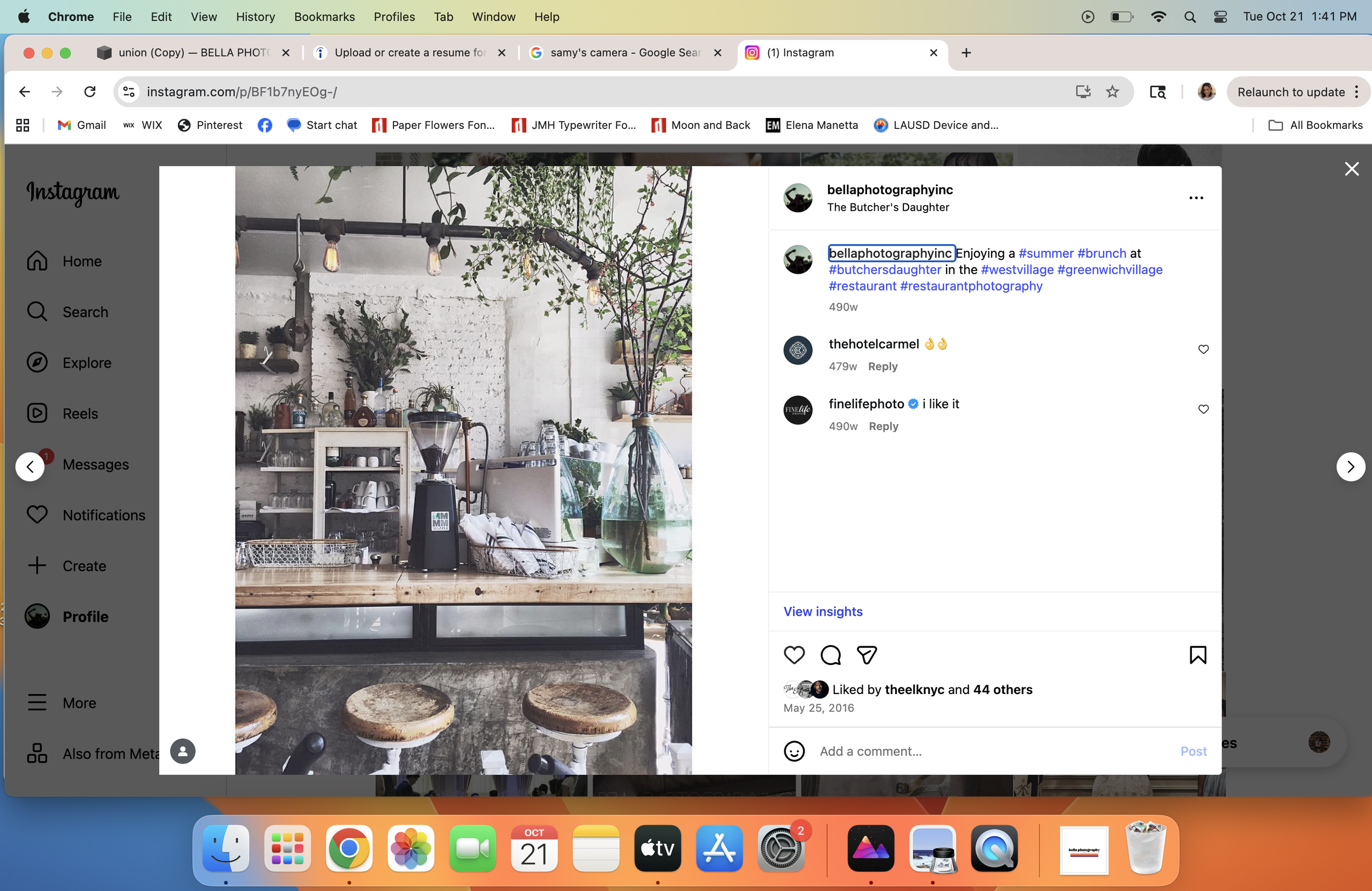Switch to the samy's camera Google Search tab

[625, 53]
